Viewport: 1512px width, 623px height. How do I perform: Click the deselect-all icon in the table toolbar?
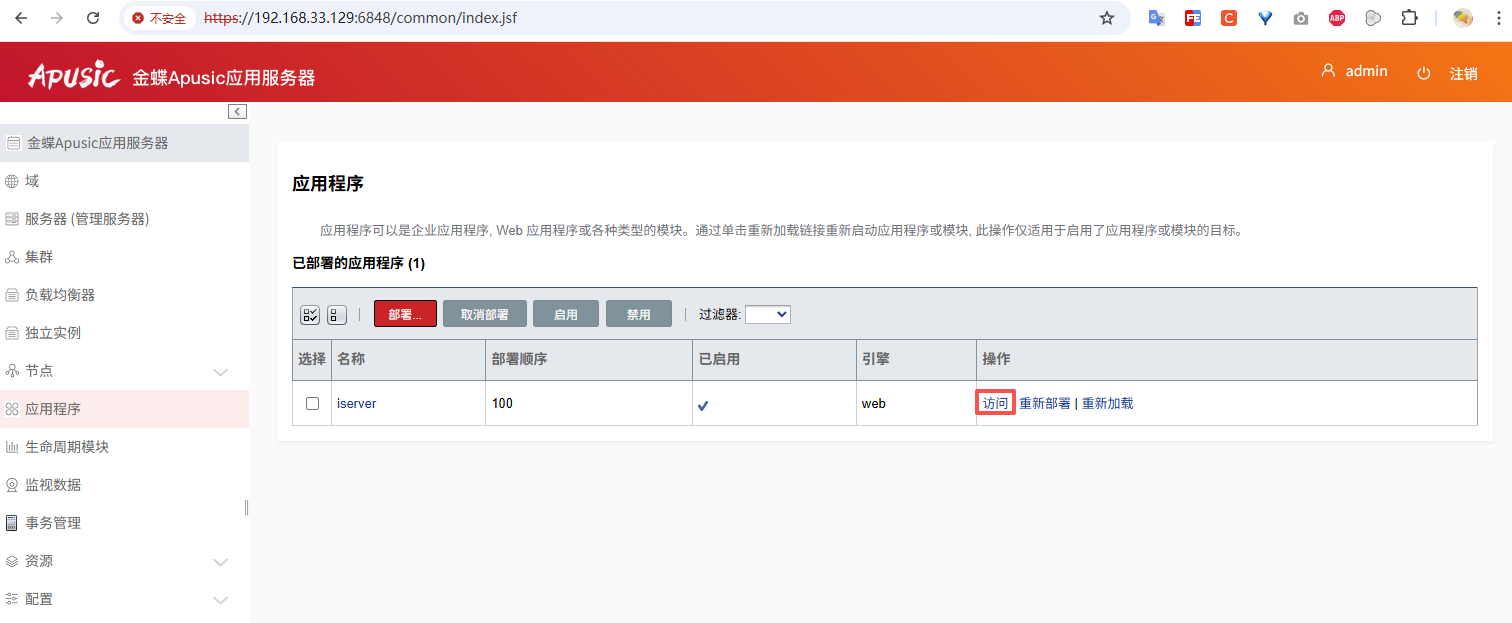(337, 314)
